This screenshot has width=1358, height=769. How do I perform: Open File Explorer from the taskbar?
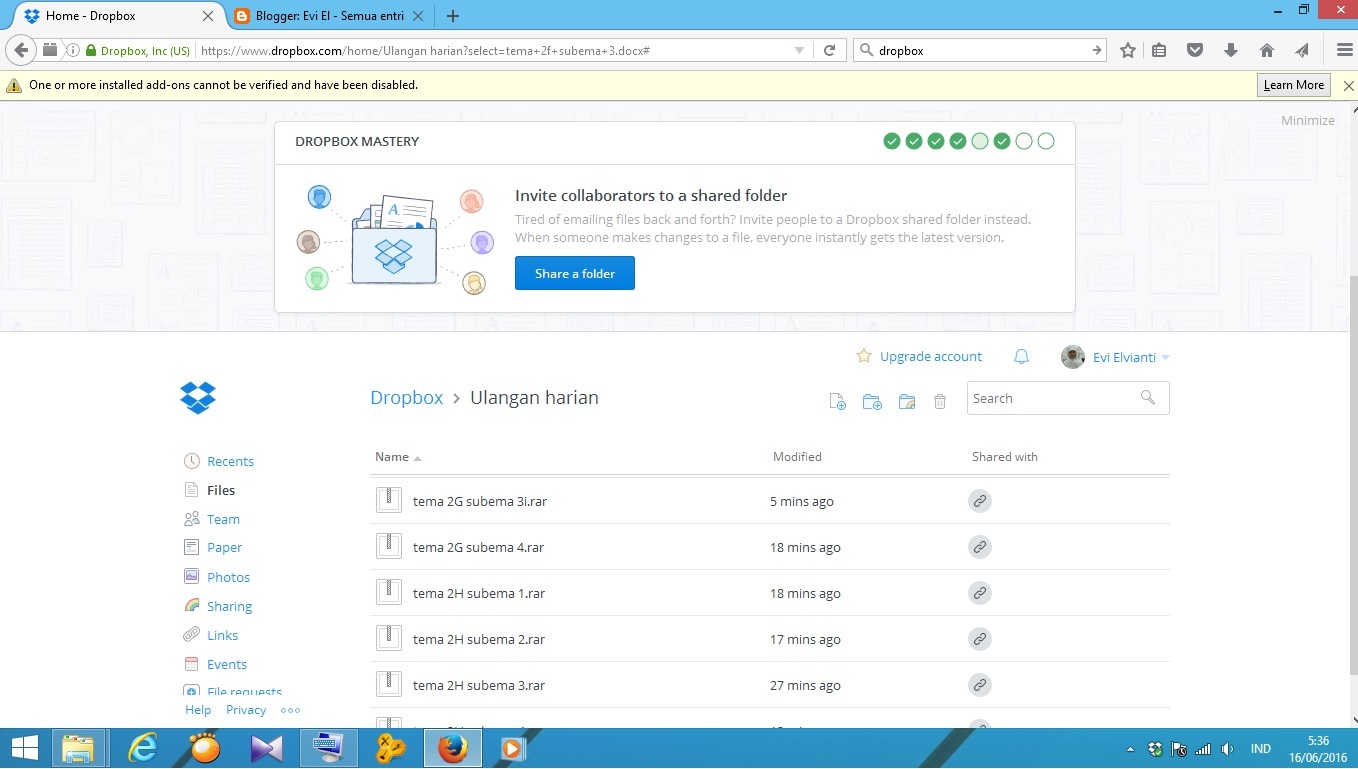79,748
